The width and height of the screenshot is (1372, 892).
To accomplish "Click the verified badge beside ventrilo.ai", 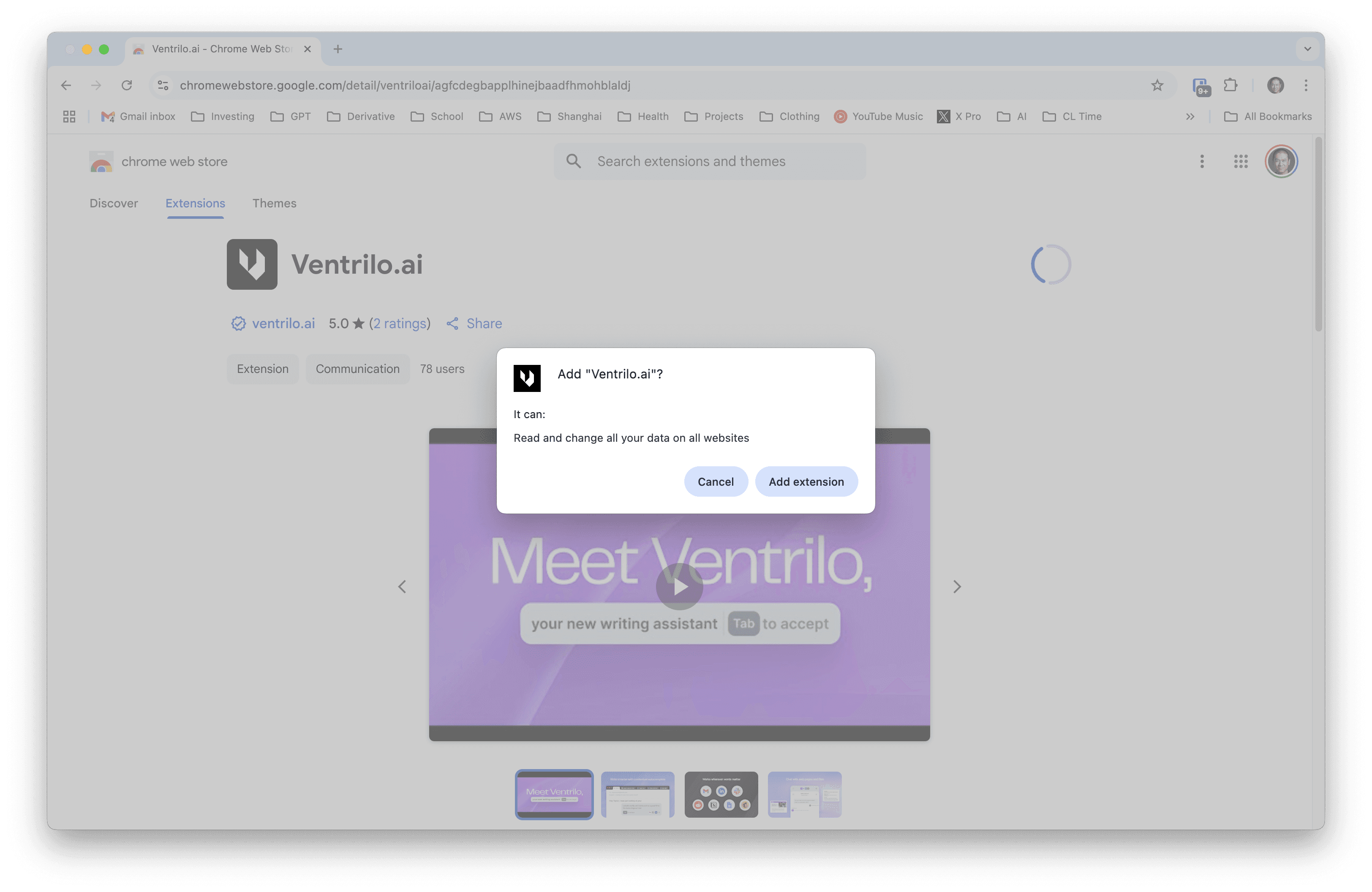I will [x=238, y=323].
